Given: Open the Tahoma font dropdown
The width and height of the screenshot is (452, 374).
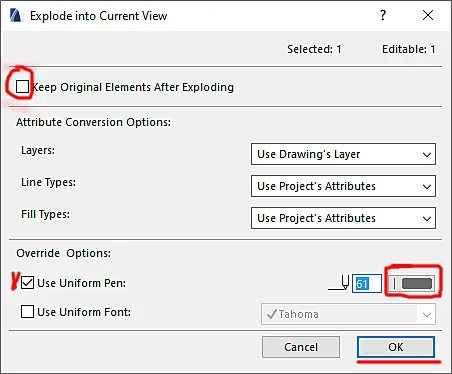Looking at the screenshot, I should coord(348,314).
